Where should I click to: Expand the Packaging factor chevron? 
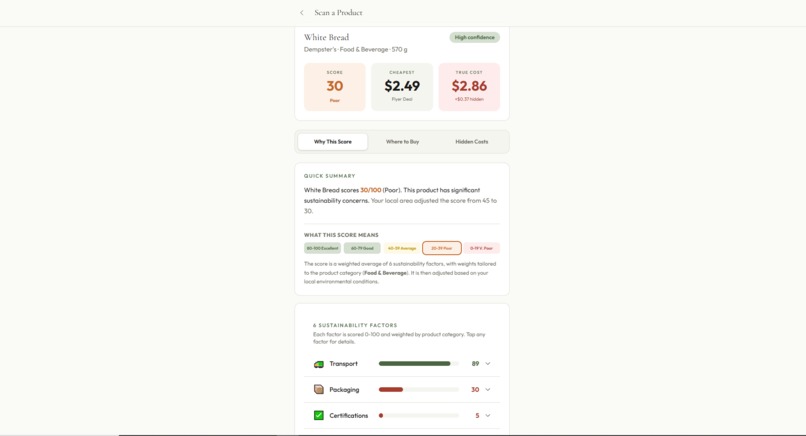(488, 389)
